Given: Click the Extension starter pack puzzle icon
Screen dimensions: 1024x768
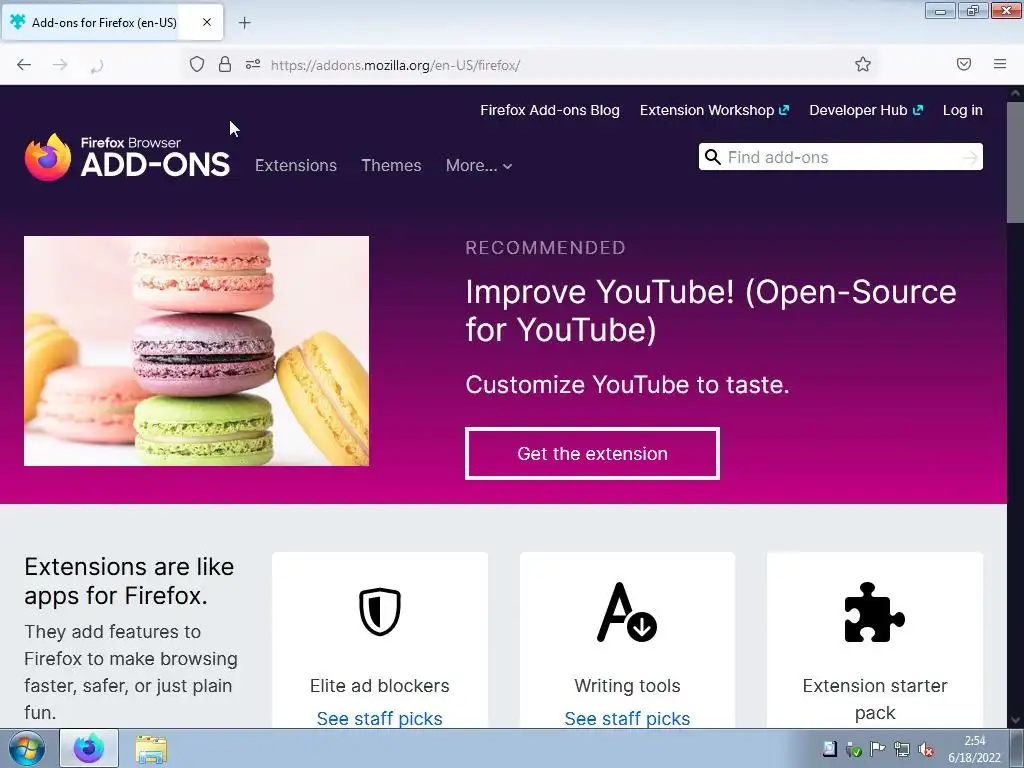Looking at the screenshot, I should tap(874, 612).
